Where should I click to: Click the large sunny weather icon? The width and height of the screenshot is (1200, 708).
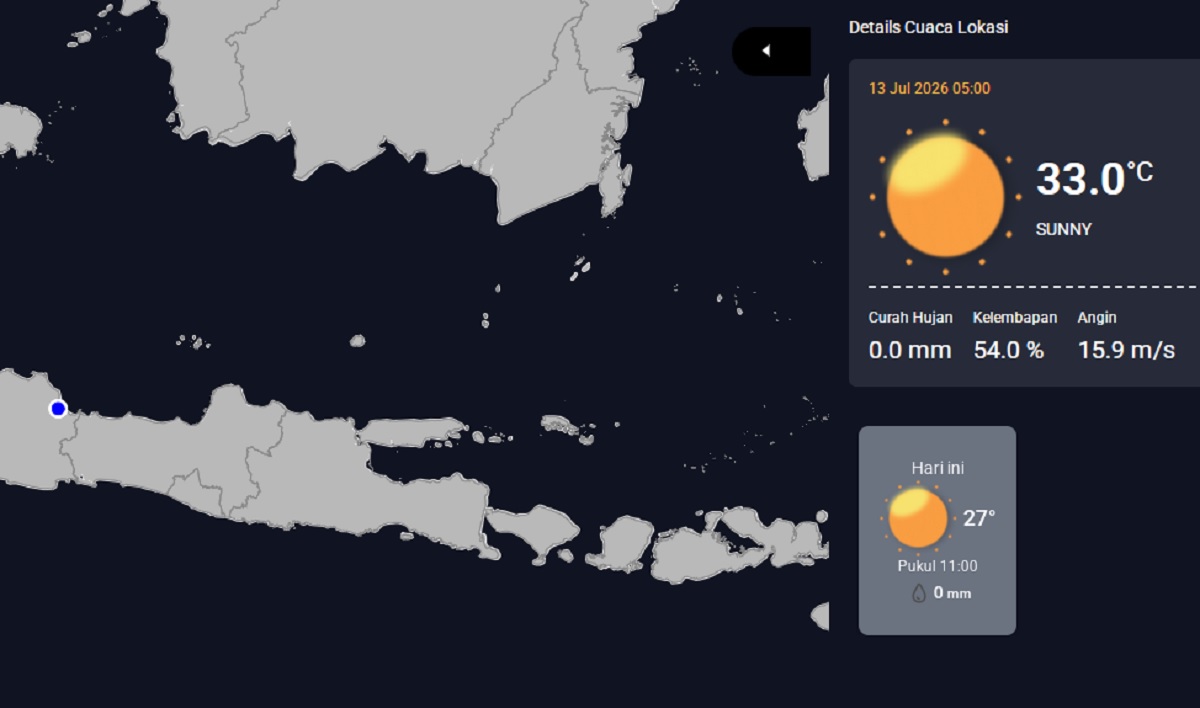tap(945, 197)
